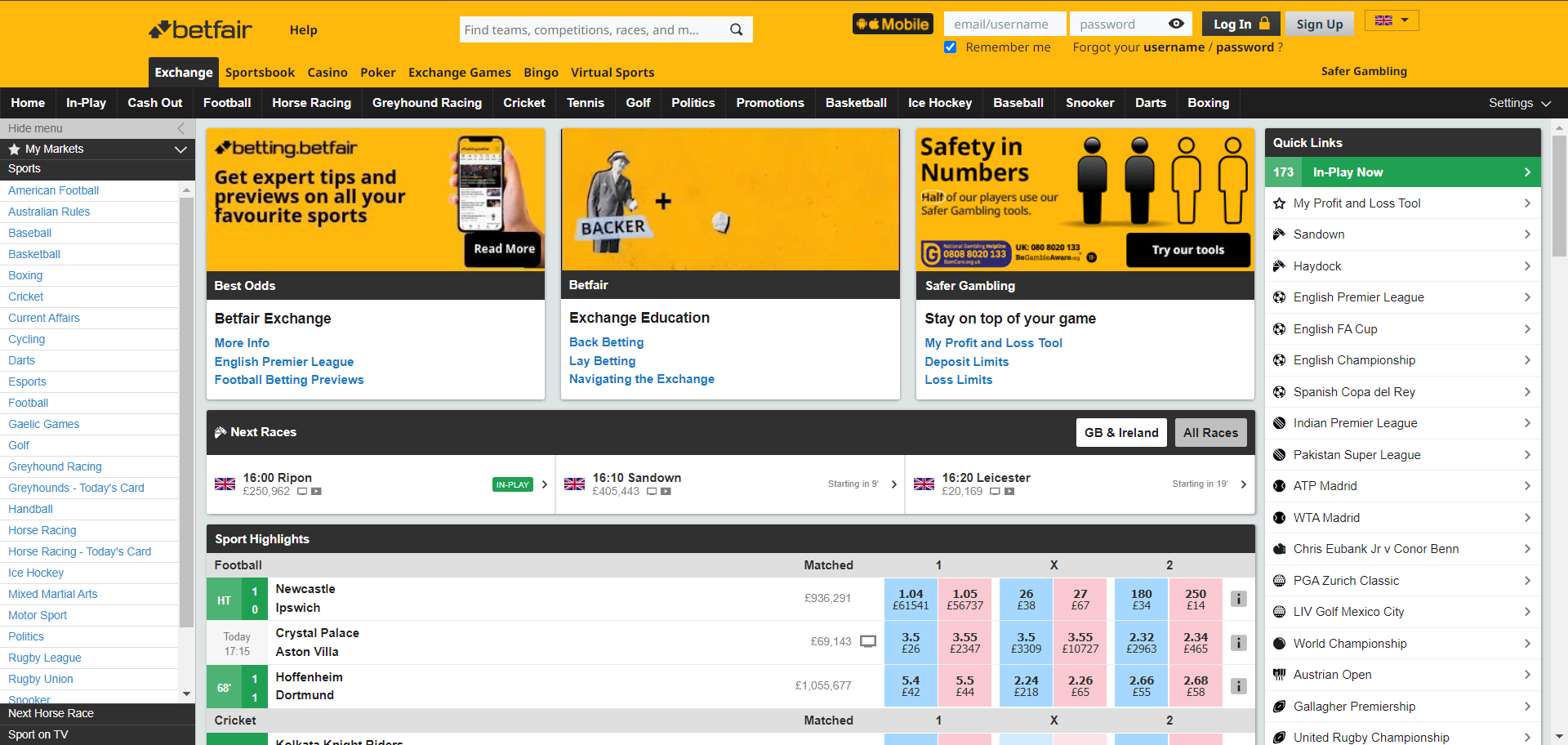This screenshot has width=1568, height=745.
Task: Click the sidebar scroll down arrow
Action: pyautogui.click(x=186, y=694)
